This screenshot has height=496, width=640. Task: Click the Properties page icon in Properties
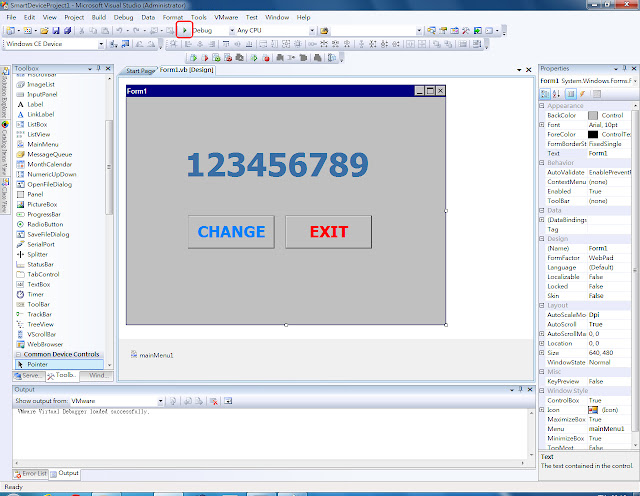(597, 94)
